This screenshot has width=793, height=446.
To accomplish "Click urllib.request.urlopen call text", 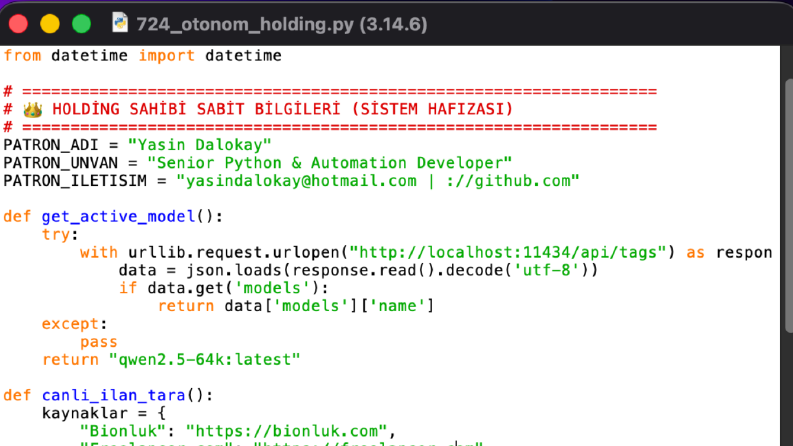I will pyautogui.click(x=234, y=252).
